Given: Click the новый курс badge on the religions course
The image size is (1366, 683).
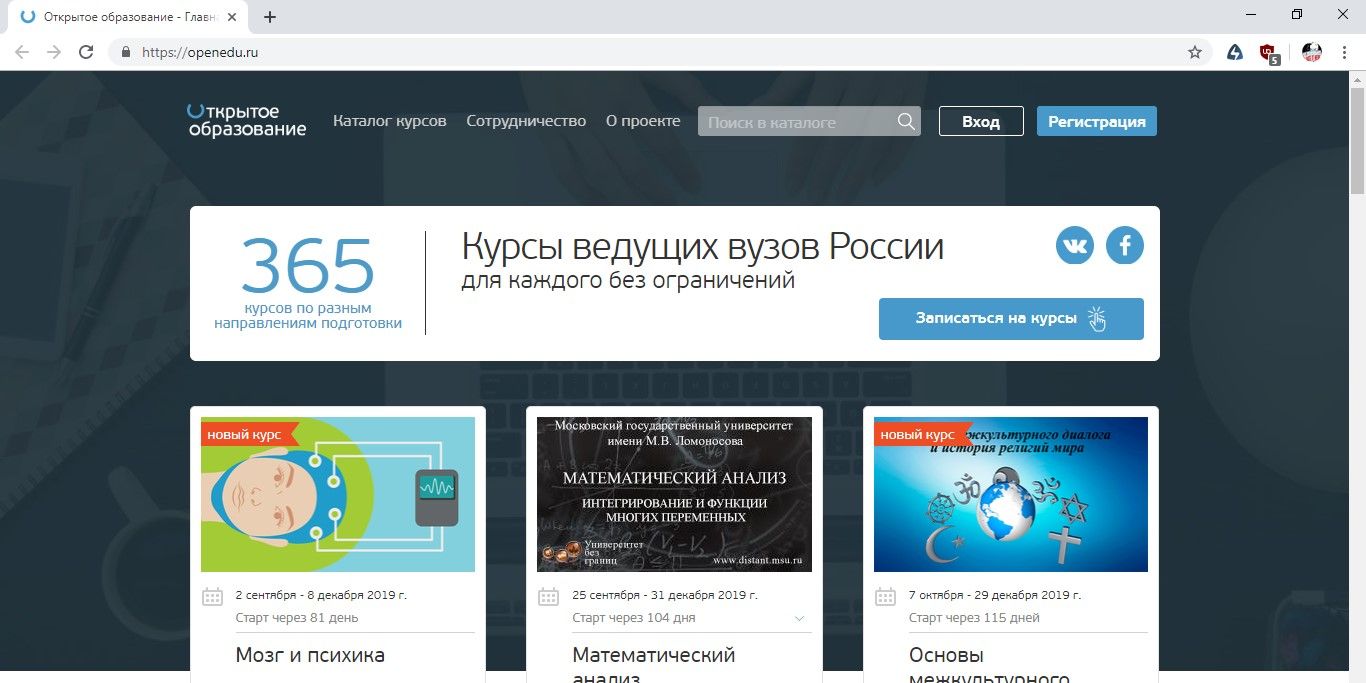Looking at the screenshot, I should coord(920,434).
